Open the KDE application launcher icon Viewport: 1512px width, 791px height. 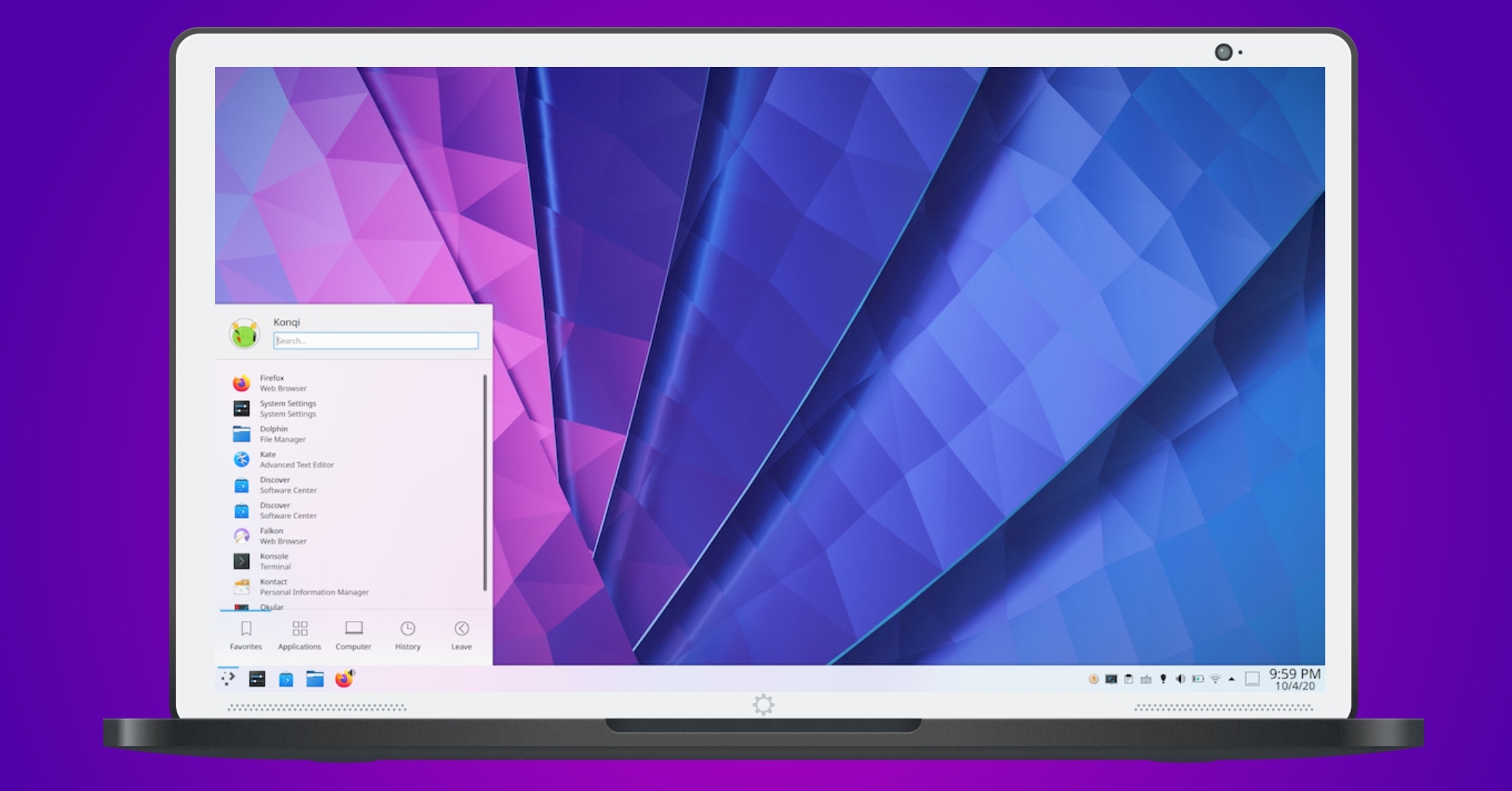227,678
